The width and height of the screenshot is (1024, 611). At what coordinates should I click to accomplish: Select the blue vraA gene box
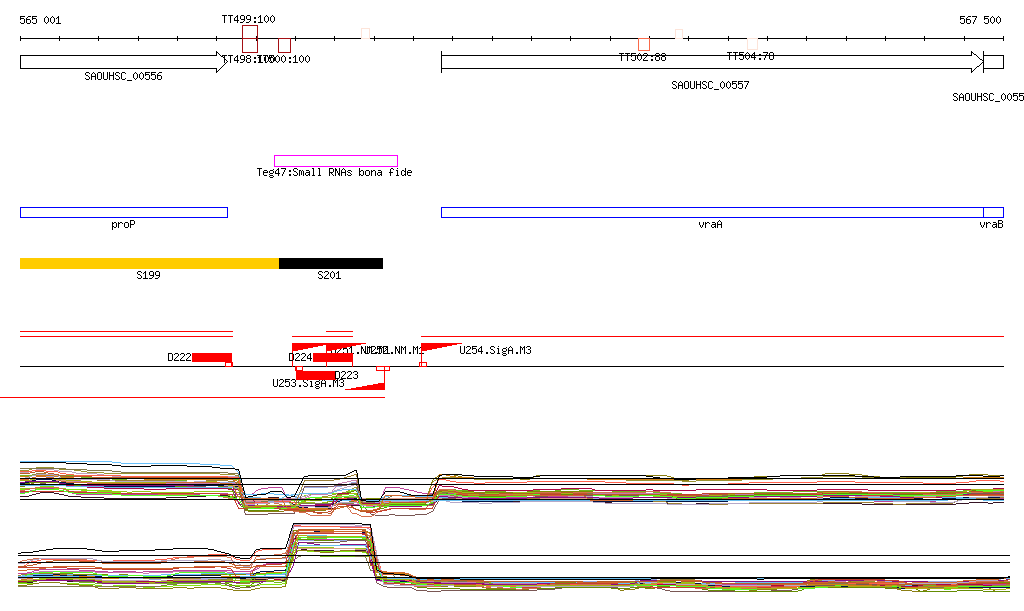(712, 212)
